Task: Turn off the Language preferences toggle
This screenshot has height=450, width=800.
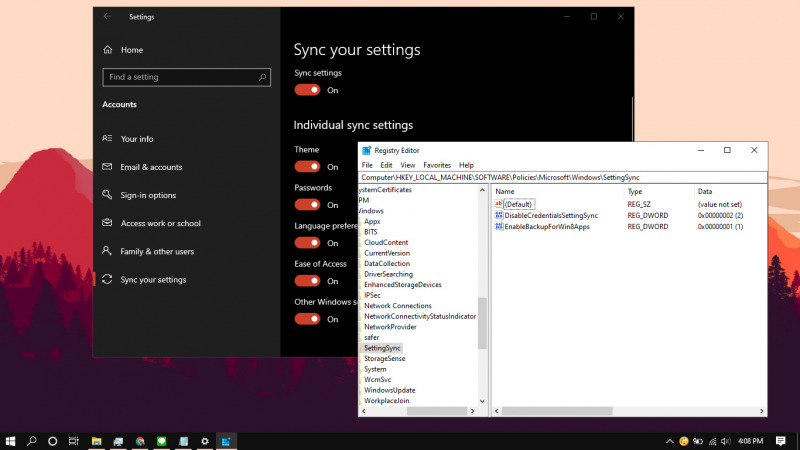Action: coord(307,242)
